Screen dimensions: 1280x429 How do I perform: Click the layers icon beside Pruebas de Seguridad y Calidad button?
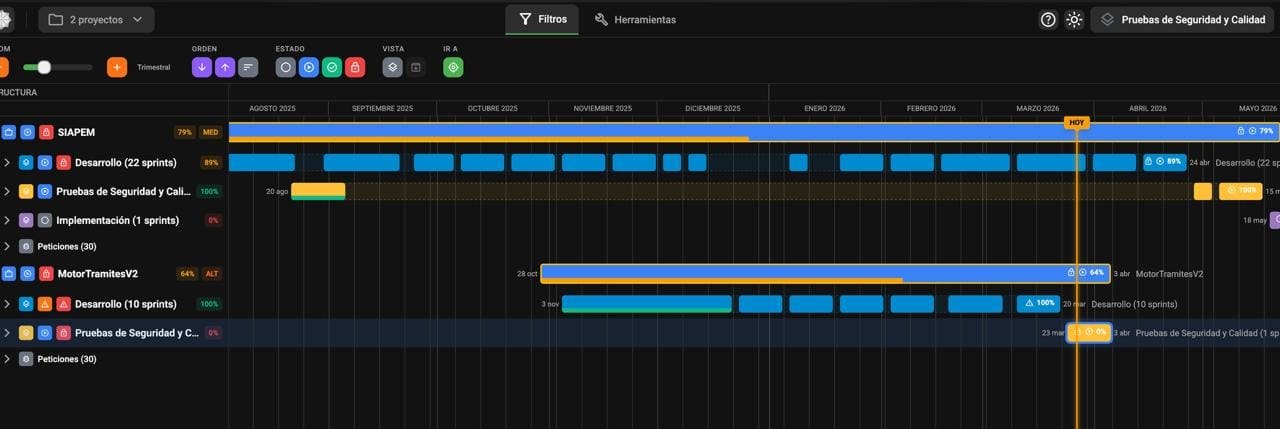point(1107,19)
